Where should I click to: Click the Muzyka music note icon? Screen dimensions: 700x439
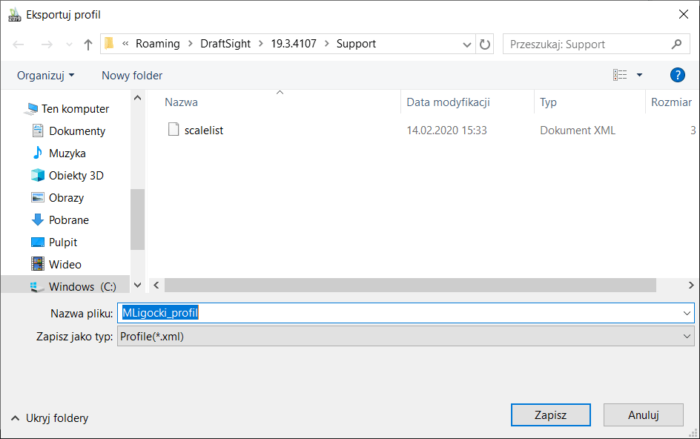point(38,153)
